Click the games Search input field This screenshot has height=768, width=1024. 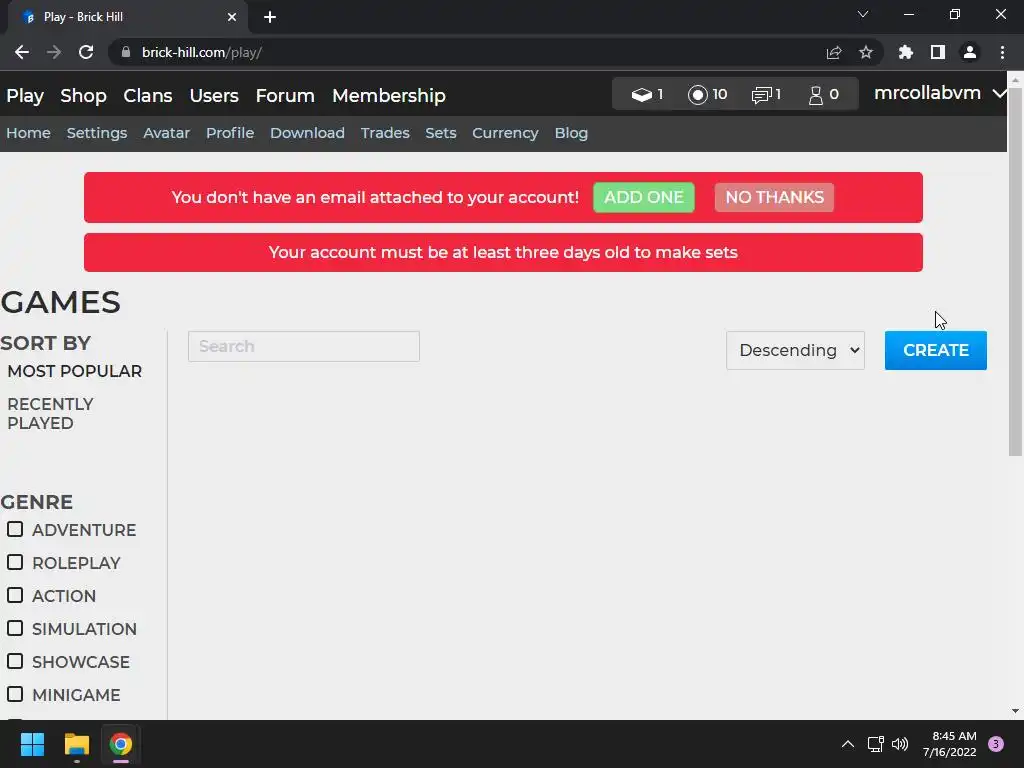(304, 346)
